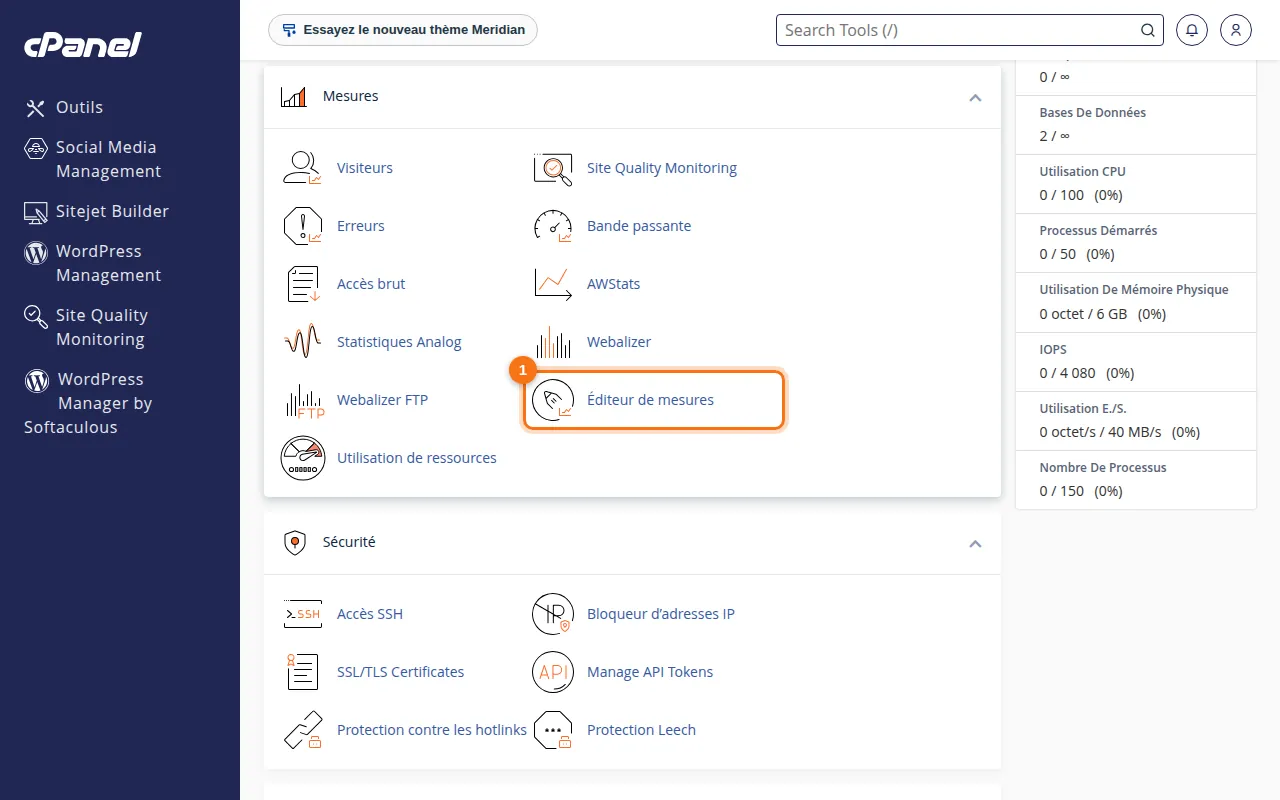Click the Éditeur de mesures icon

(x=553, y=400)
